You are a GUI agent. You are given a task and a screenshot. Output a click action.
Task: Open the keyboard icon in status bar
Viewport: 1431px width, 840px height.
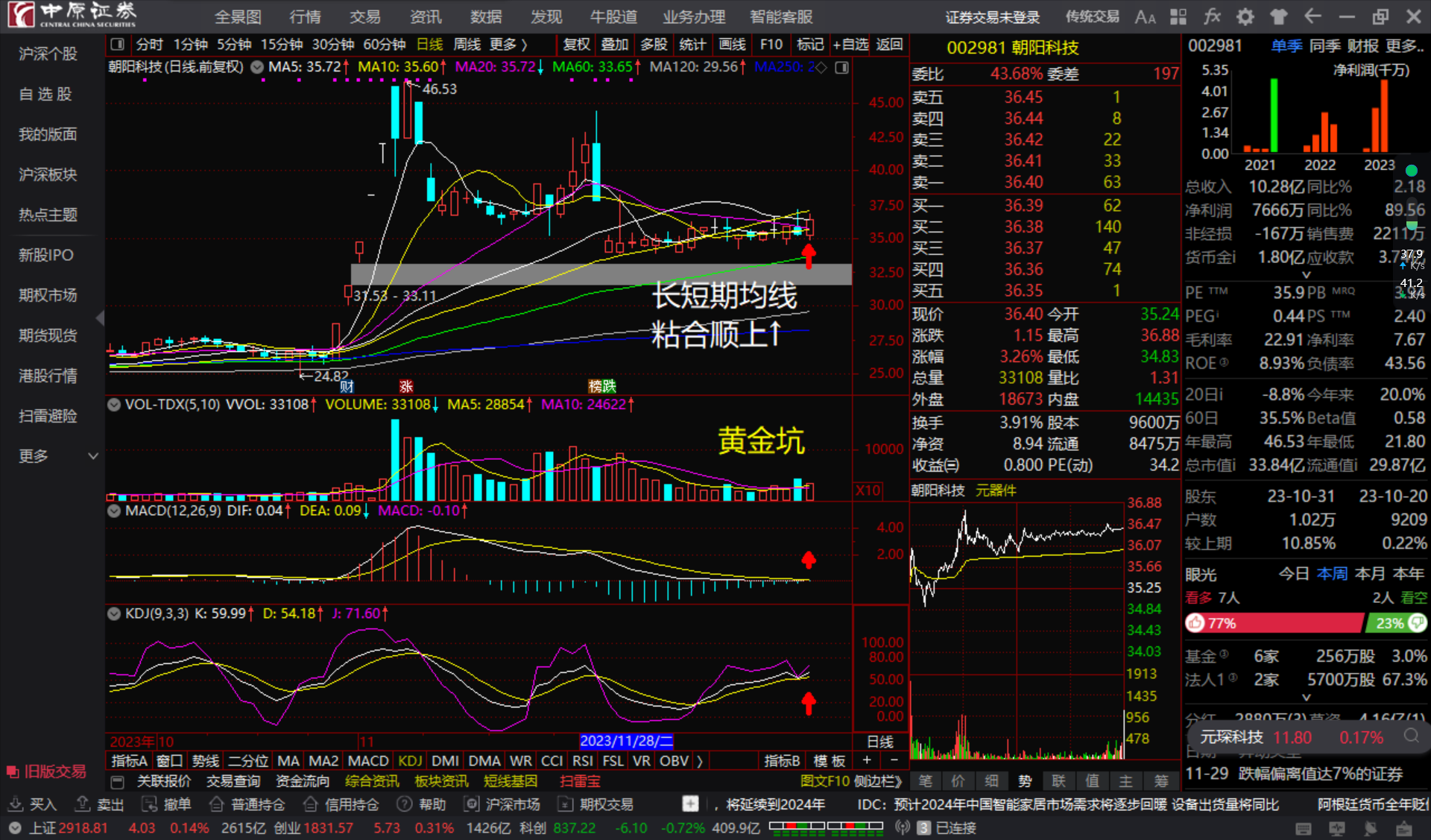(x=1304, y=828)
